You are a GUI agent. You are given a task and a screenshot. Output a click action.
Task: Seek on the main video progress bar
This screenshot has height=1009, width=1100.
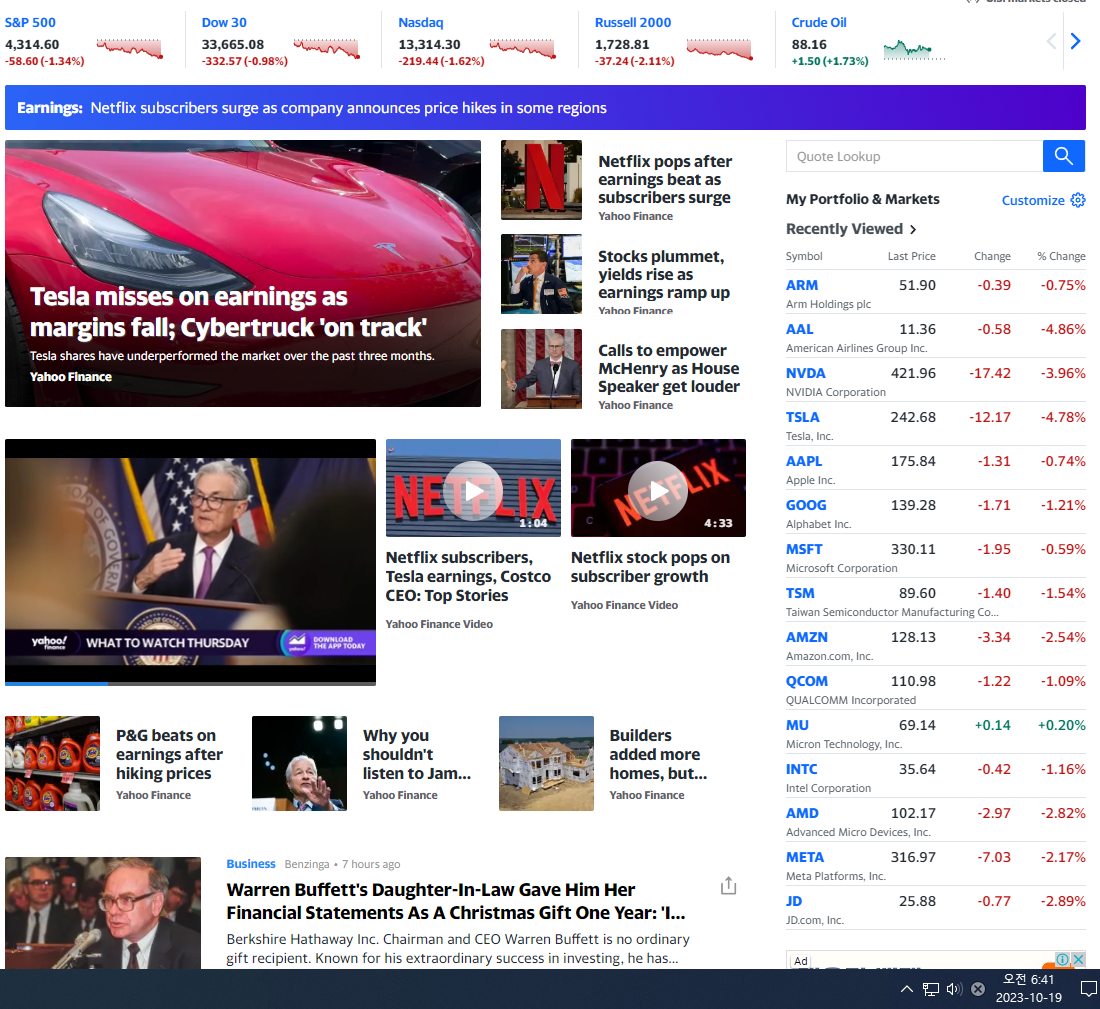pos(190,683)
